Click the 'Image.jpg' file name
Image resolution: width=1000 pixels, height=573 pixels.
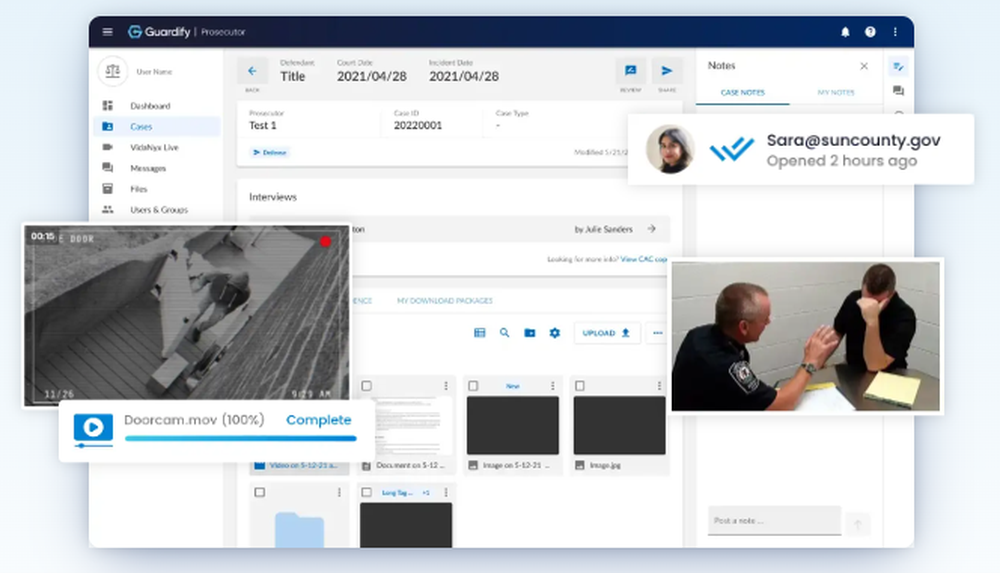[x=605, y=465]
